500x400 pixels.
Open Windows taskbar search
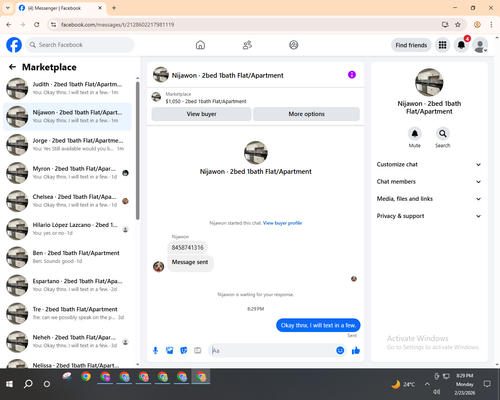pyautogui.click(x=28, y=384)
